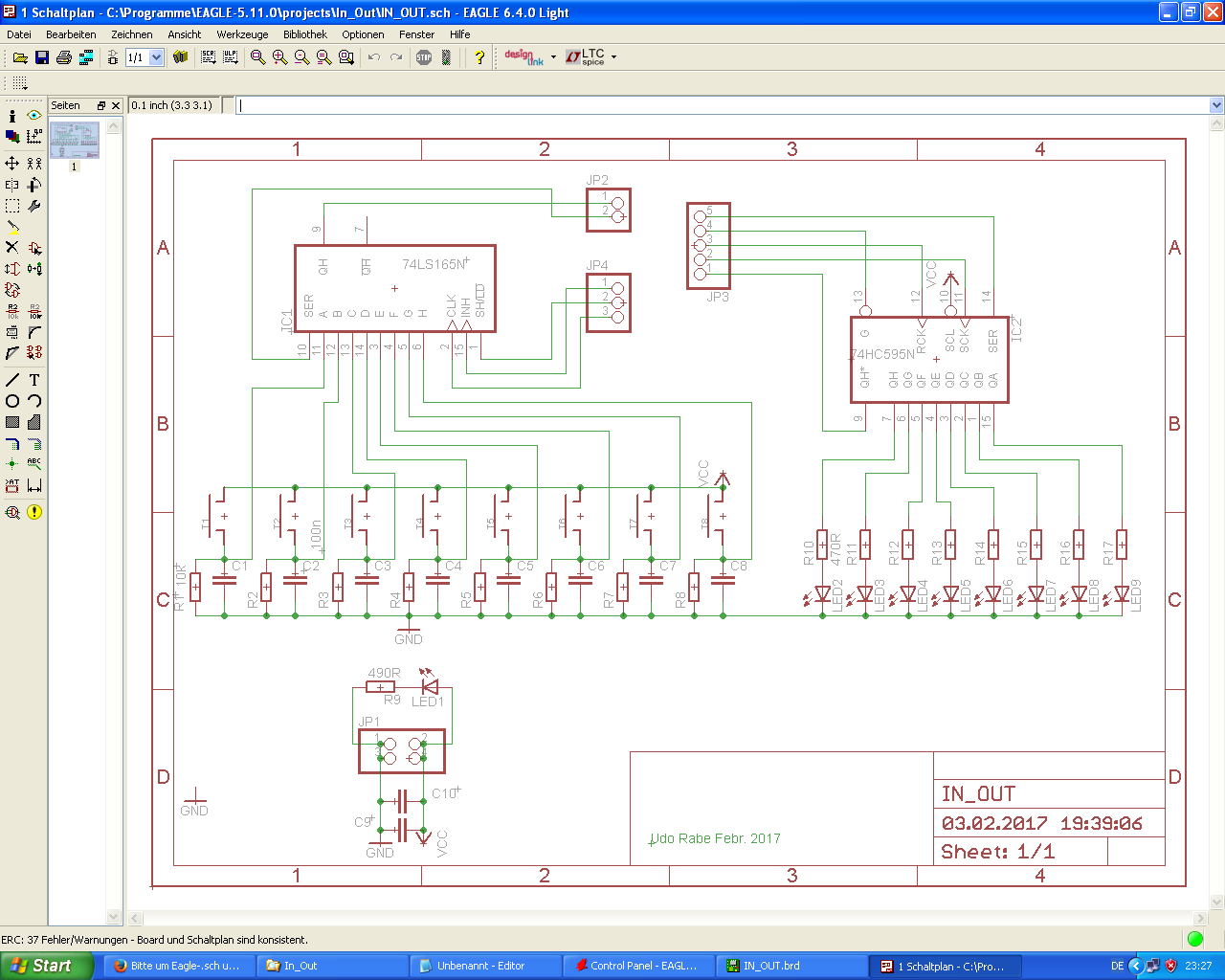The height and width of the screenshot is (980, 1225).
Task: Switch to board editor icon
Action: [112, 57]
